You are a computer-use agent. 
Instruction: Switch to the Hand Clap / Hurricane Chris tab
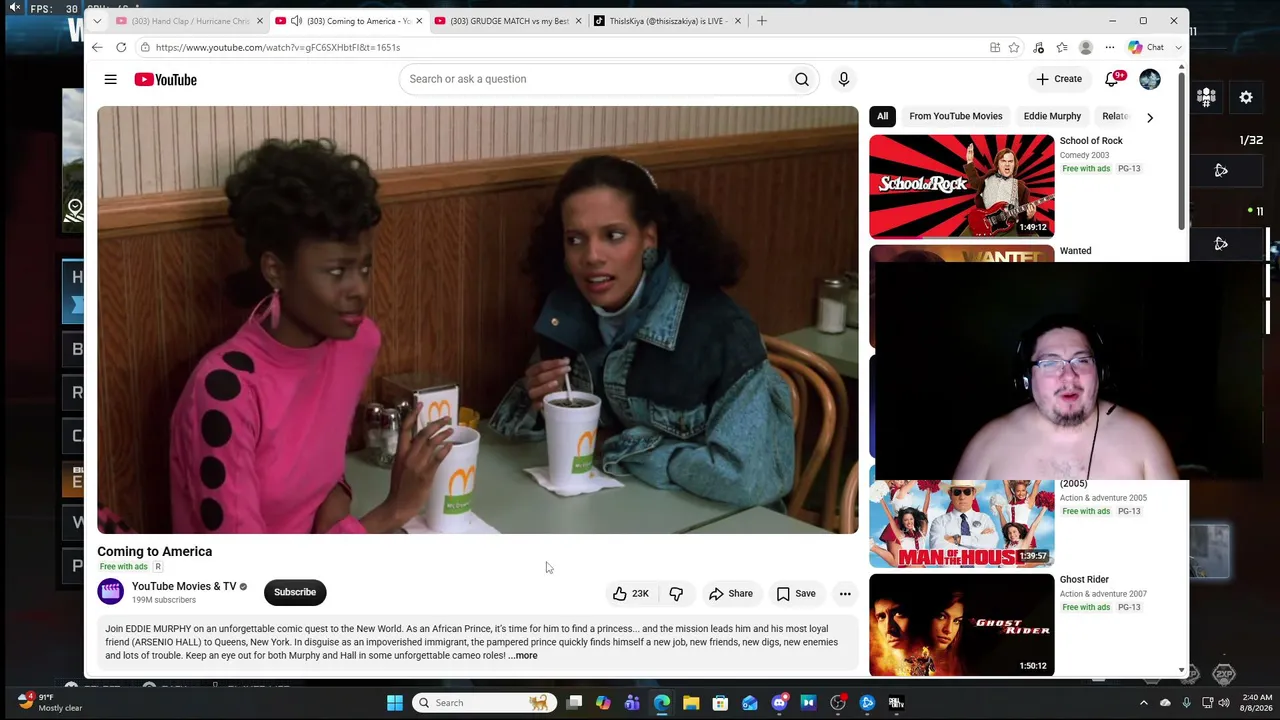pyautogui.click(x=189, y=20)
